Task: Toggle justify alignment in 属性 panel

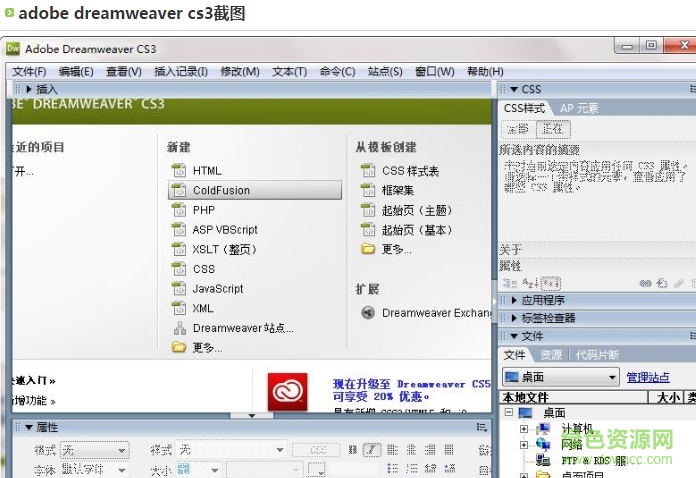Action: click(449, 450)
